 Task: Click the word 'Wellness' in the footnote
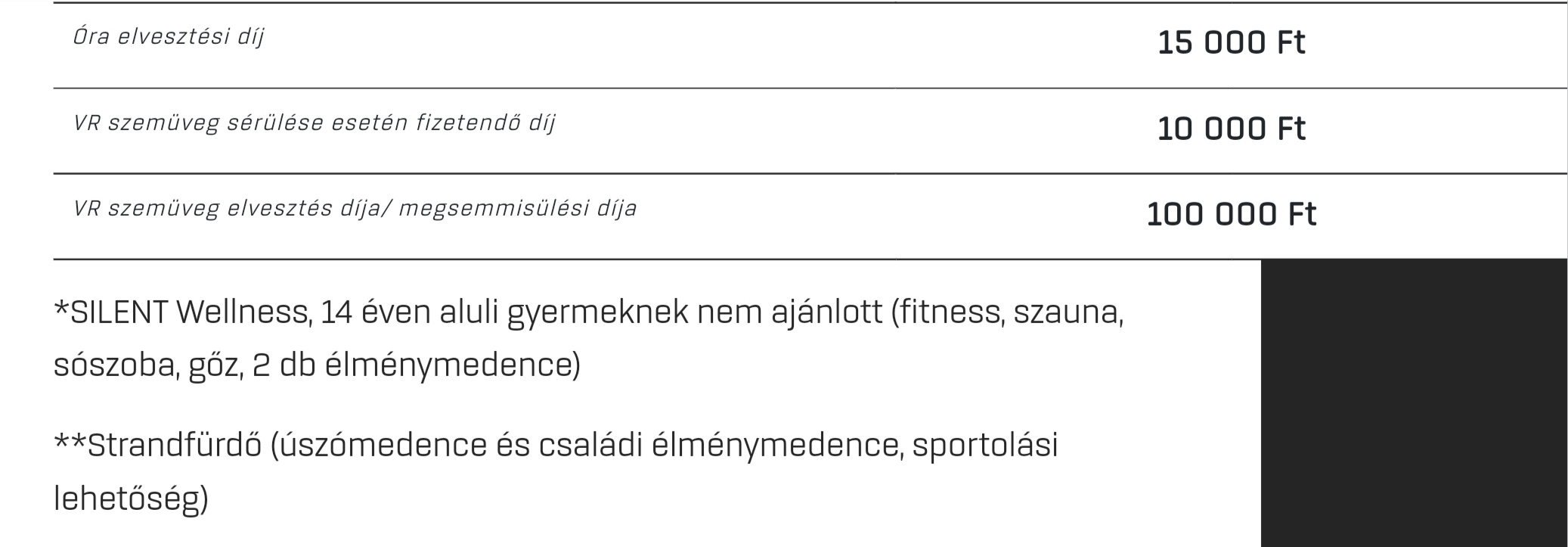[243, 312]
